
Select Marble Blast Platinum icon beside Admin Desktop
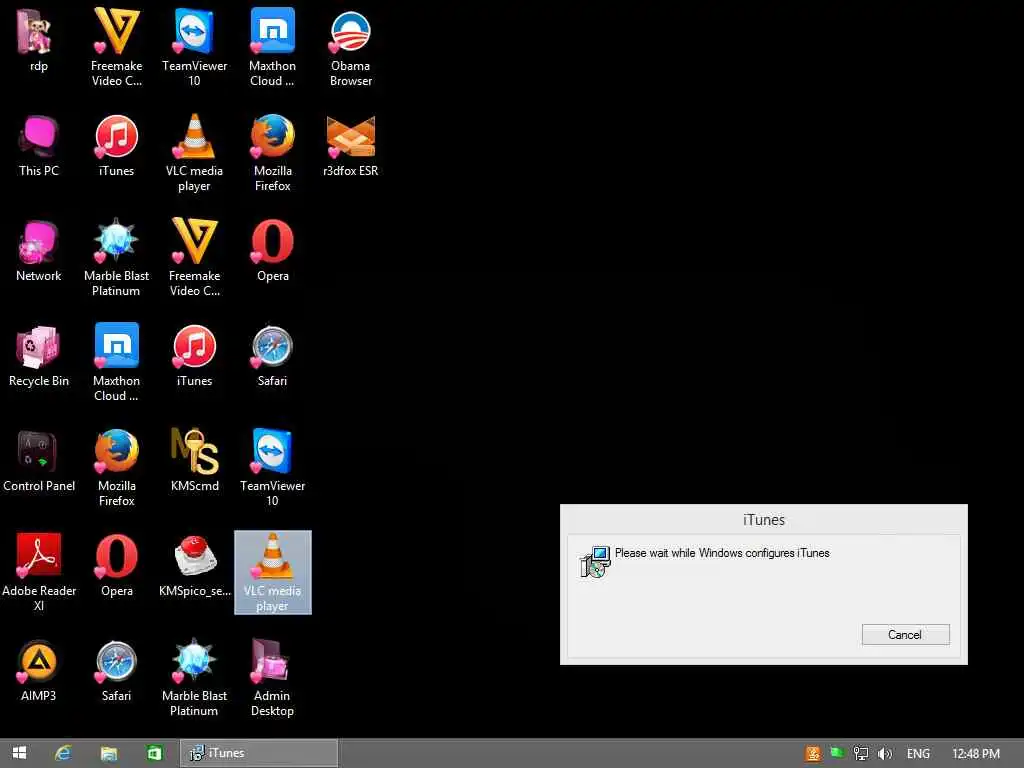pos(195,678)
